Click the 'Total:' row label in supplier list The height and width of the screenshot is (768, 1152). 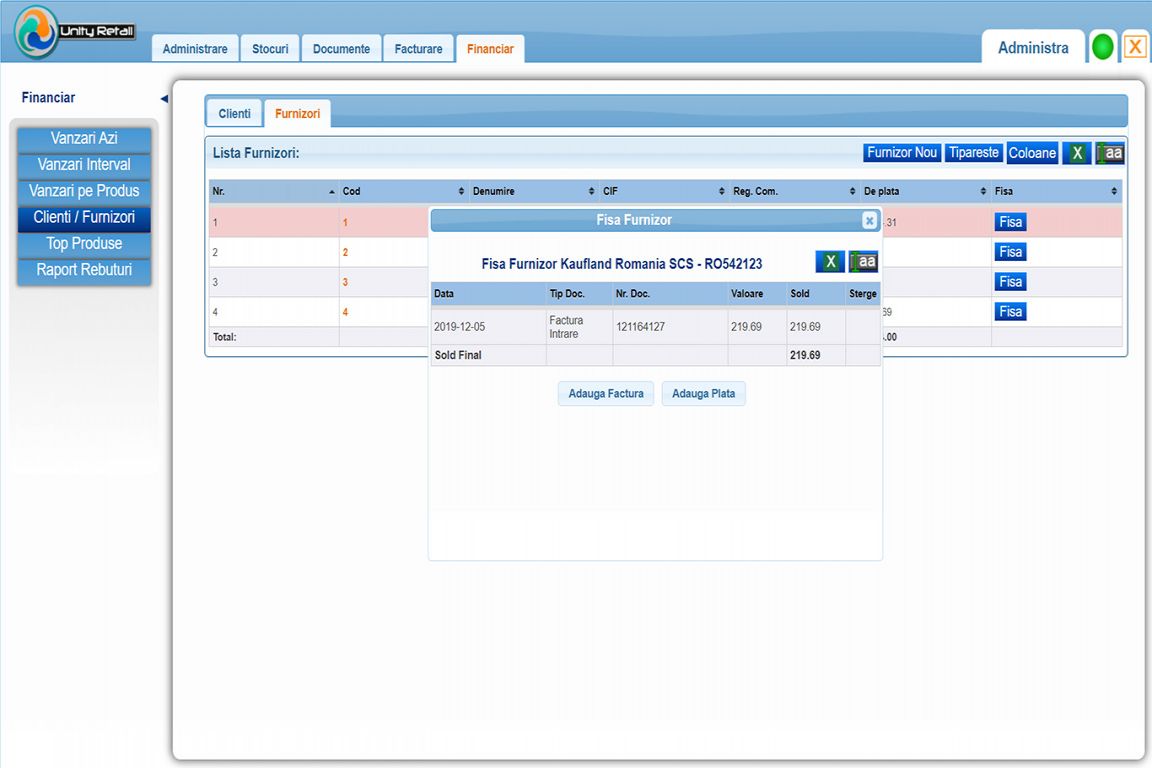(225, 337)
